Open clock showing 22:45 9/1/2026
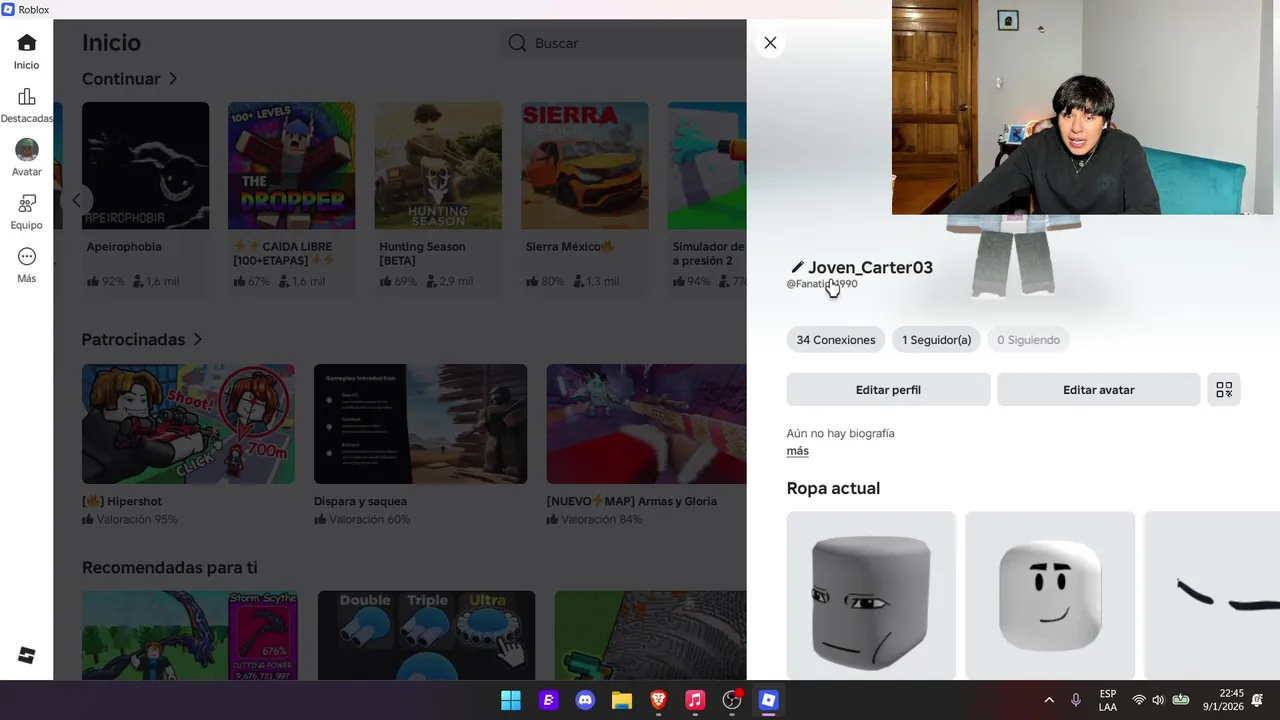 [1224, 700]
